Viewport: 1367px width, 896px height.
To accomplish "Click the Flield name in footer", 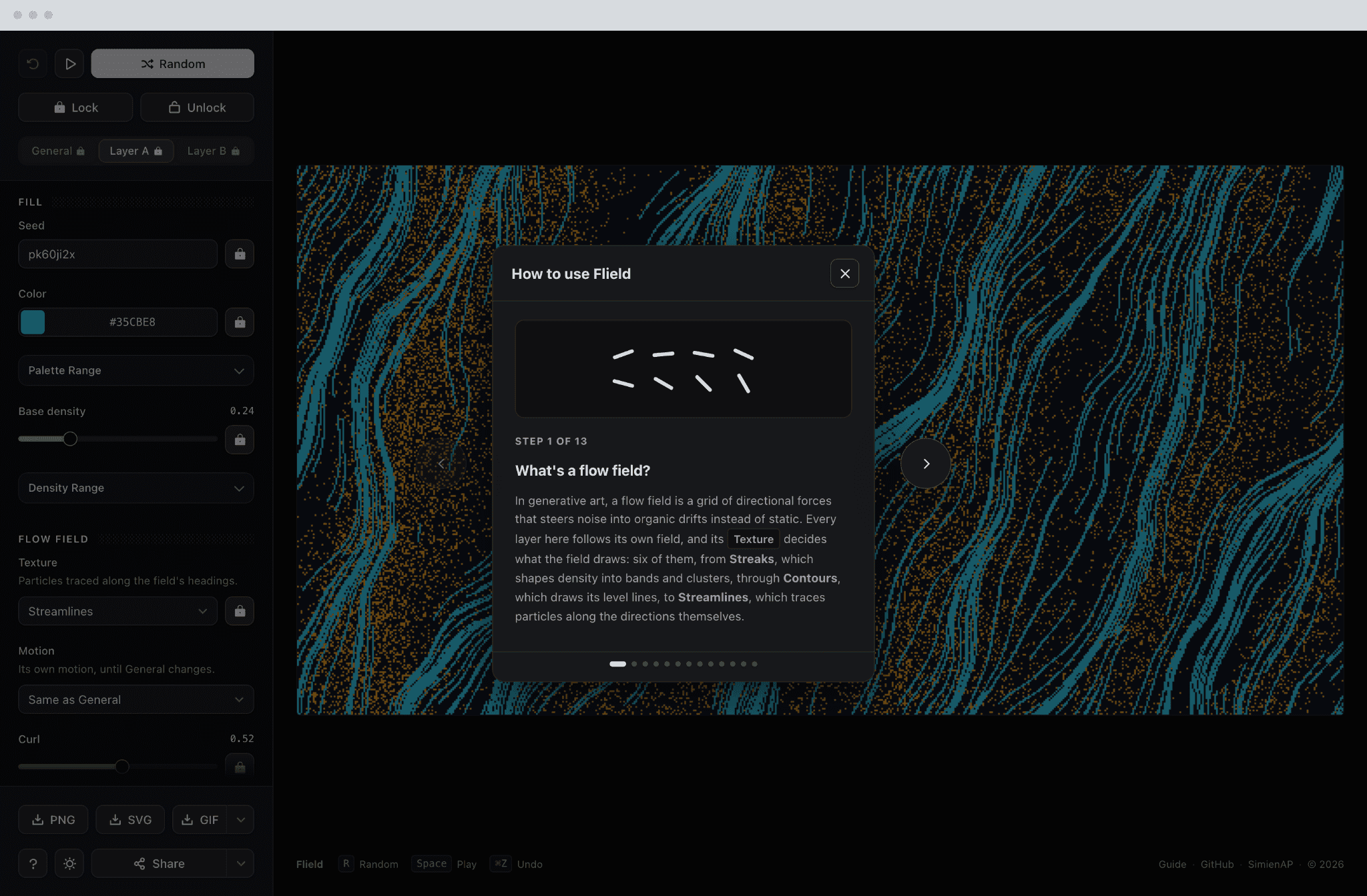I will click(310, 864).
